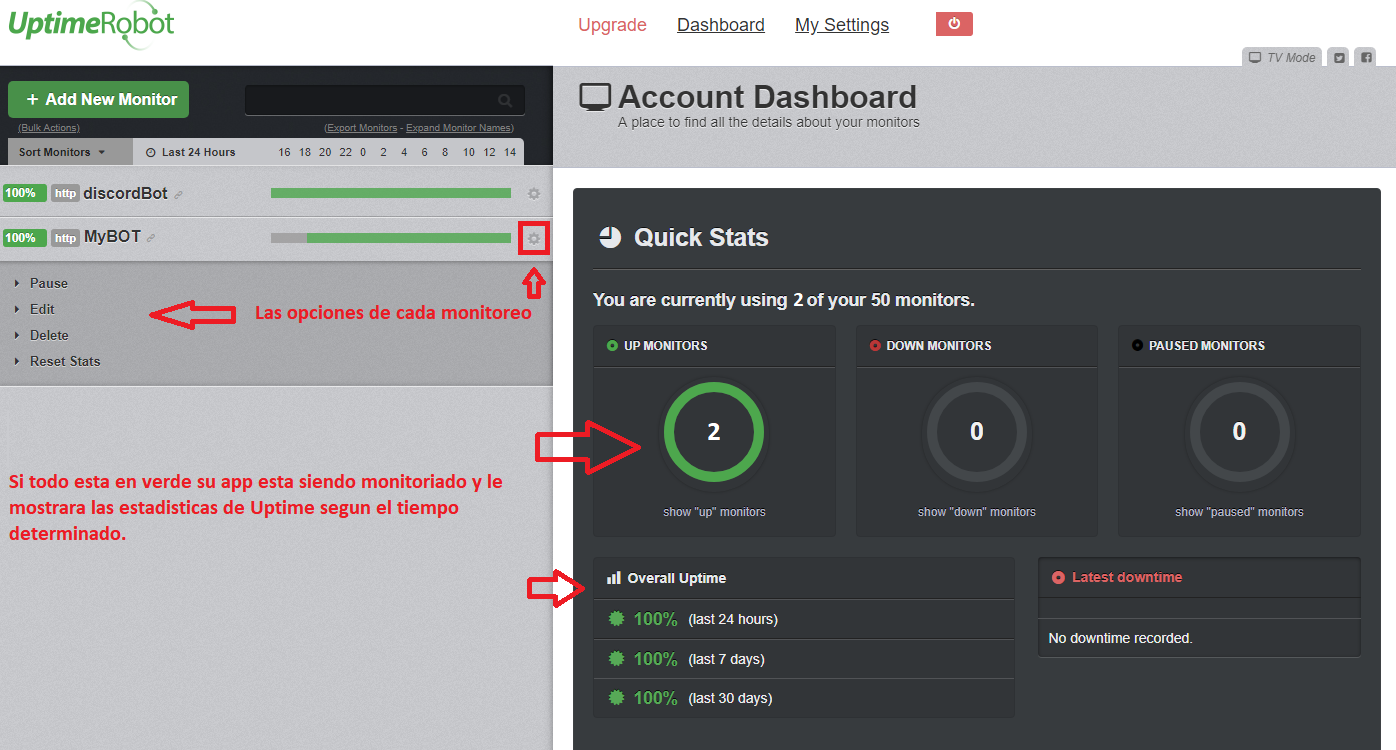Open the Facebook icon link
The width and height of the screenshot is (1396, 750).
tap(1366, 57)
